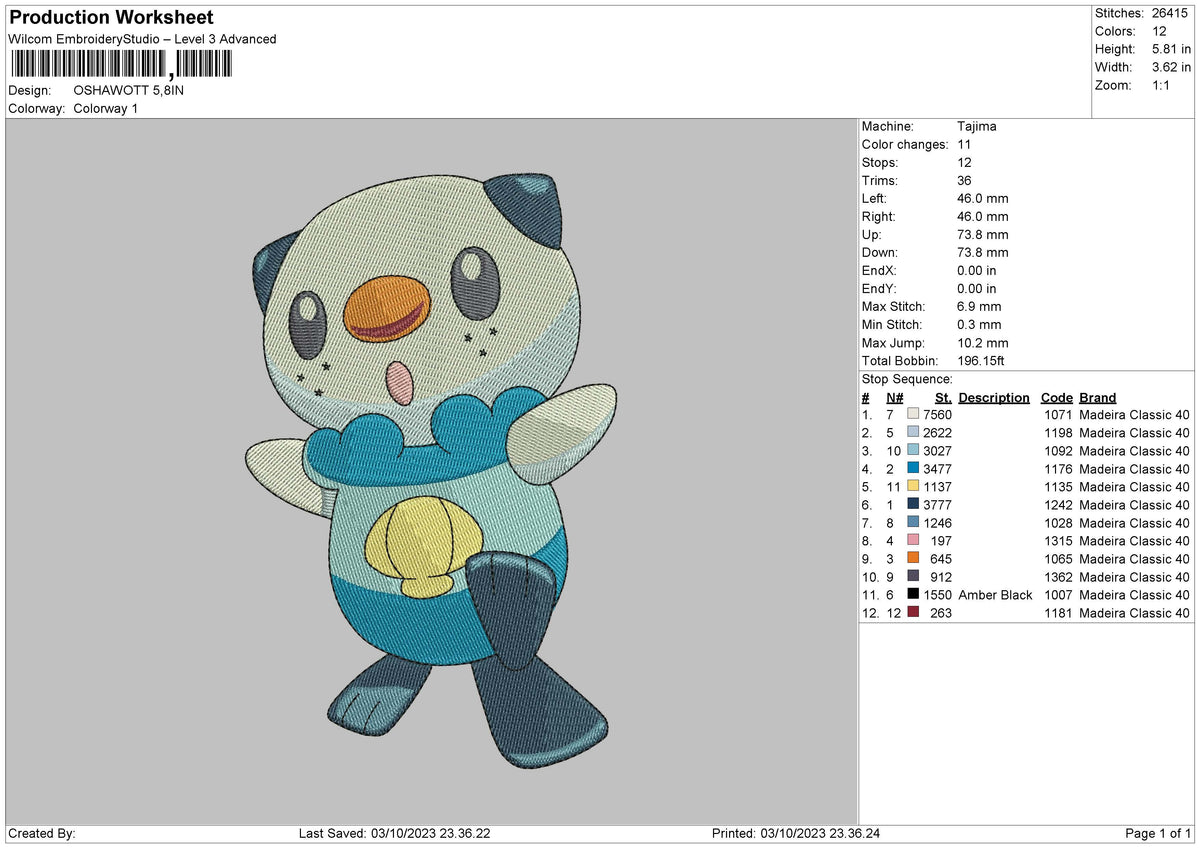Click the Production Worksheet title
Image resolution: width=1200 pixels, height=848 pixels.
coord(111,18)
